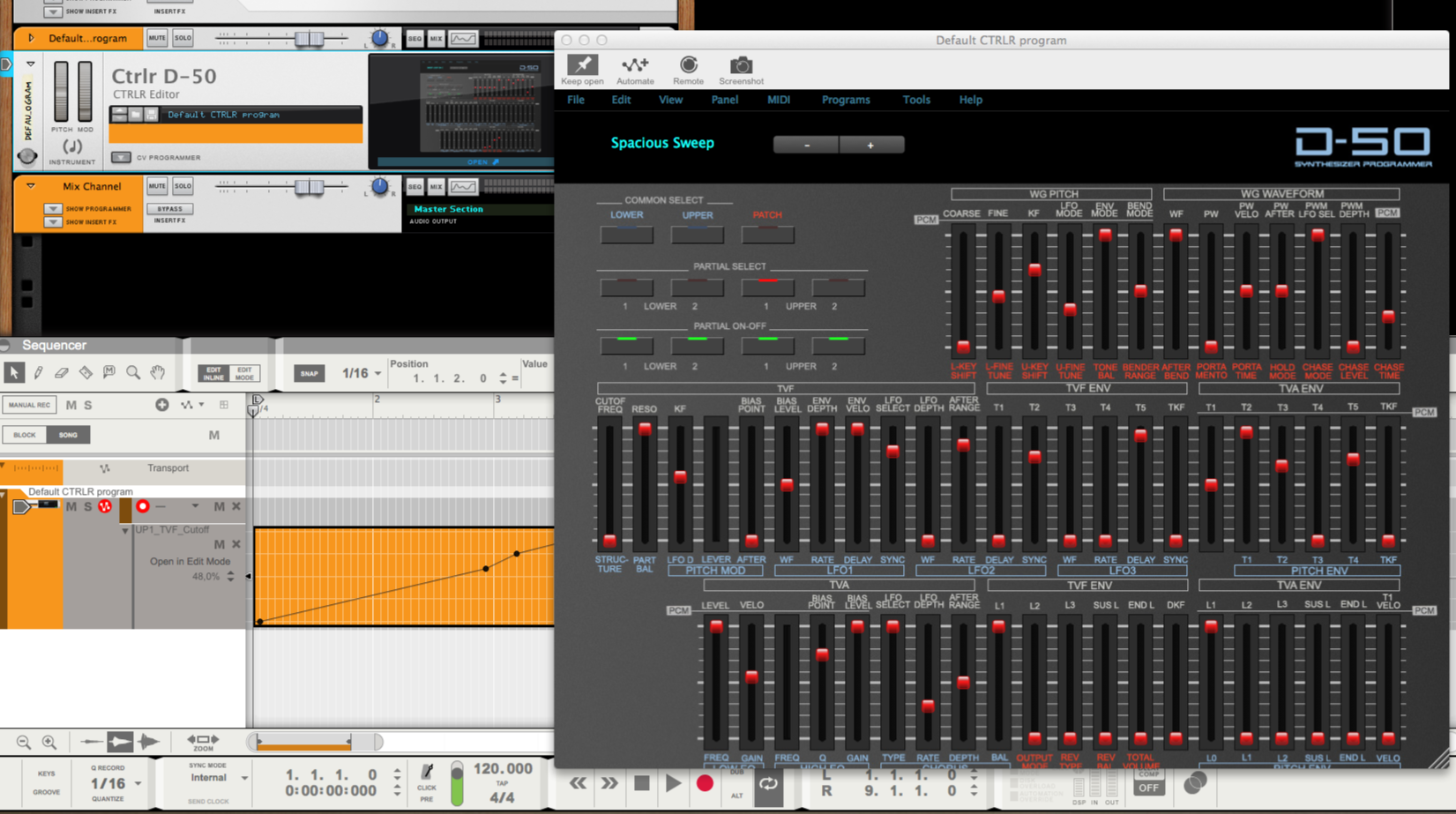Switch to Edit Mode button
1456x814 pixels.
pyautogui.click(x=244, y=373)
